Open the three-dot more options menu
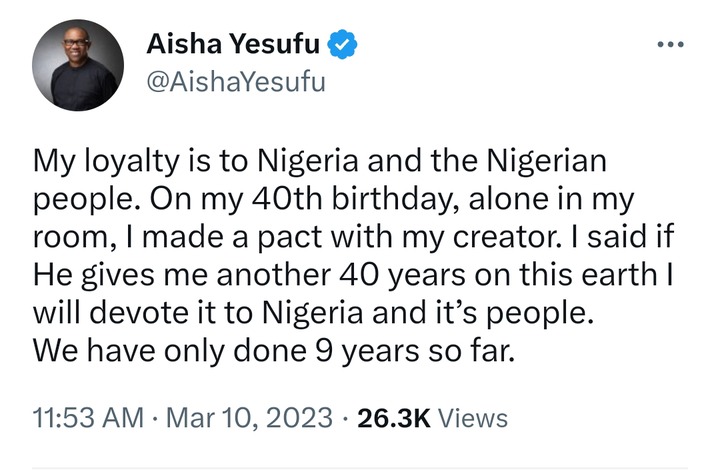720x476 pixels. point(670,45)
